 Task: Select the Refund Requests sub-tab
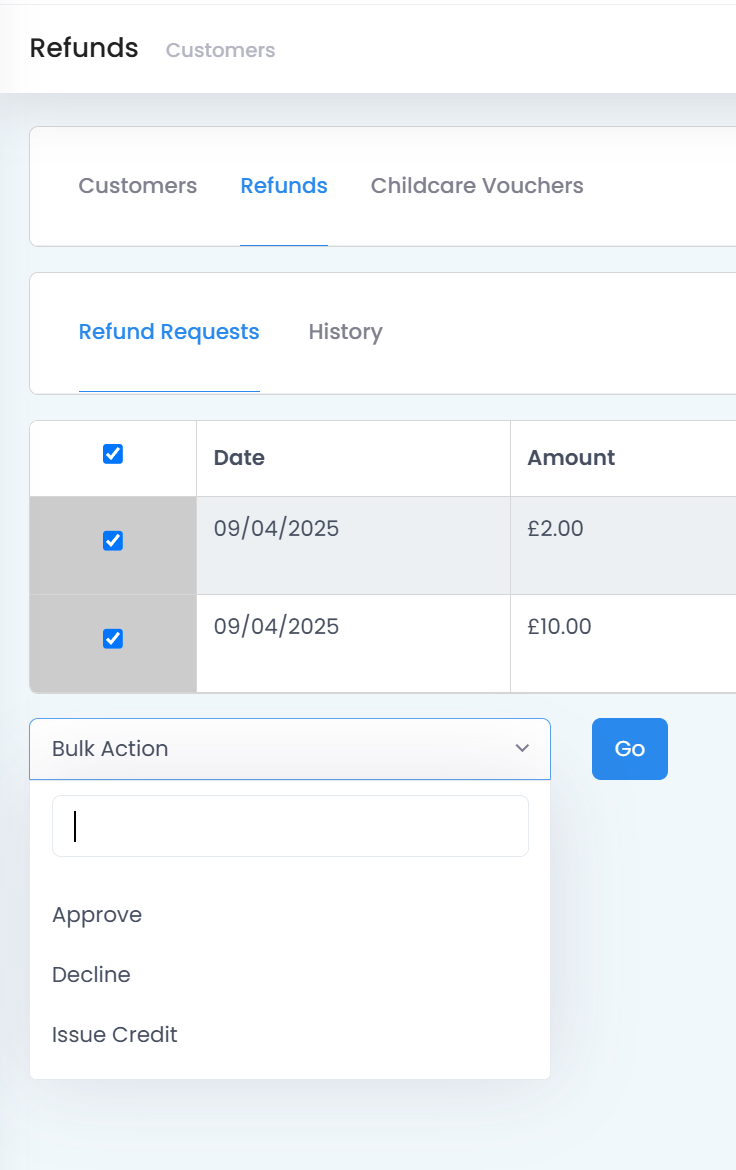[x=169, y=332]
